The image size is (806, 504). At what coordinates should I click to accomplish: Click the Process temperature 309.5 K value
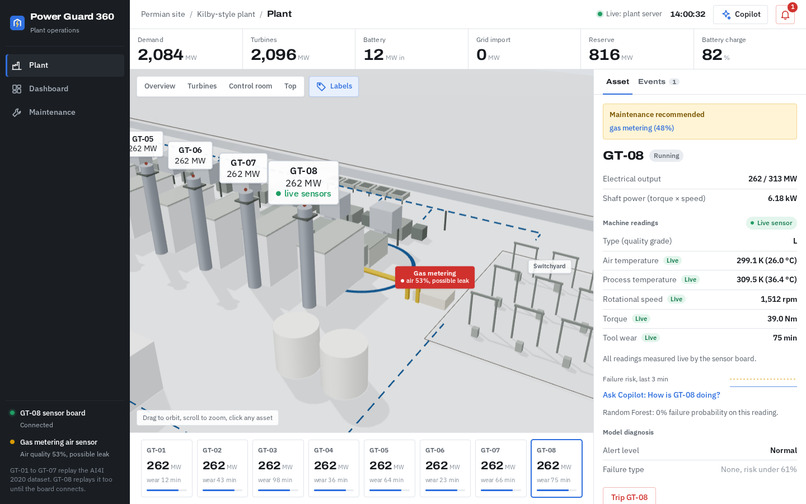(x=766, y=280)
